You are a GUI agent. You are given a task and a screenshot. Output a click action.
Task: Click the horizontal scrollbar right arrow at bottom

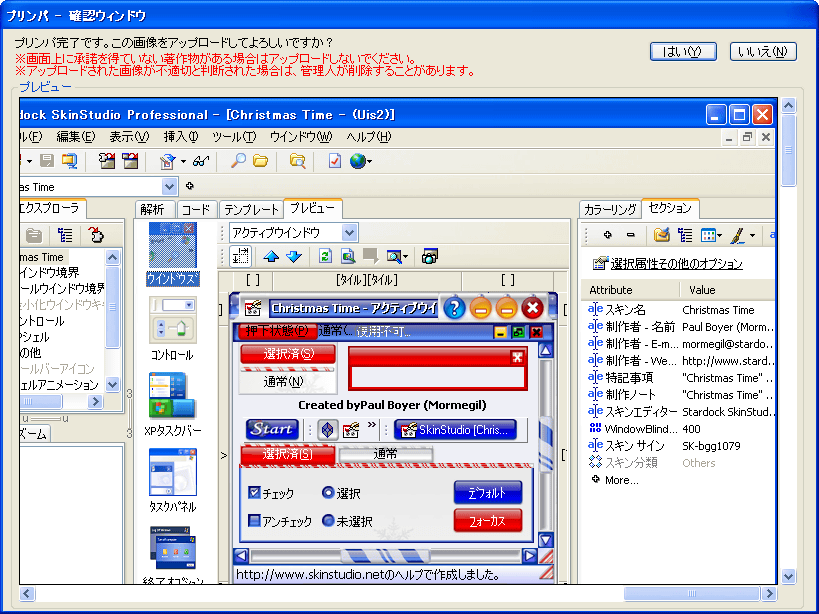(769, 594)
